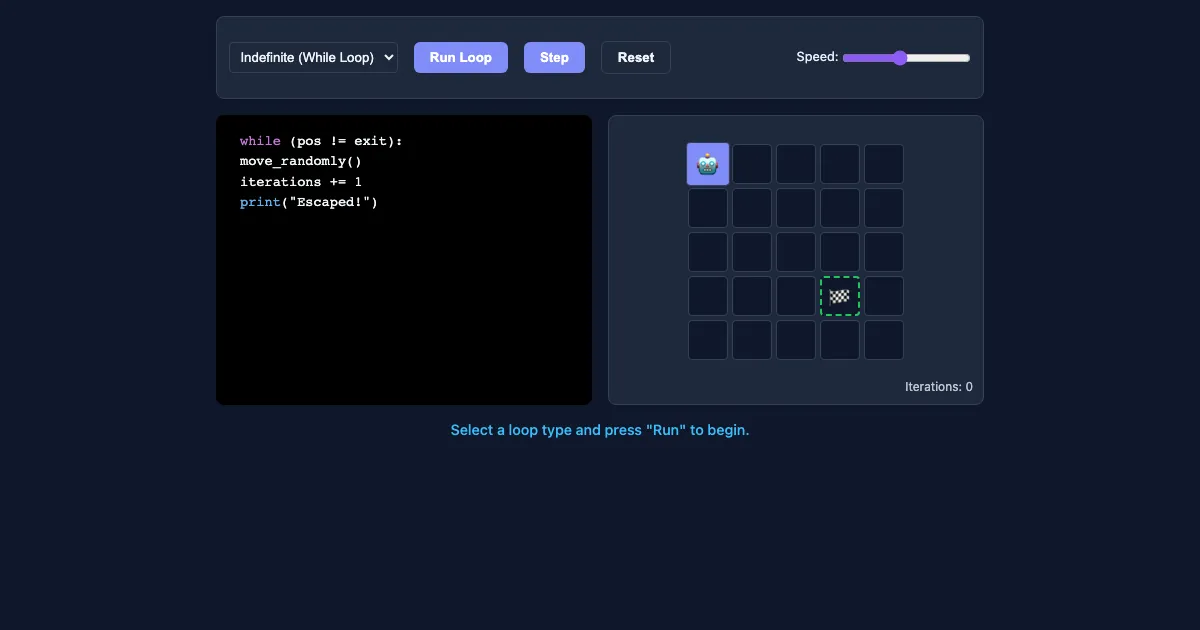Click the 'while (pos != exit):' code line
This screenshot has width=1200, height=630.
321,141
